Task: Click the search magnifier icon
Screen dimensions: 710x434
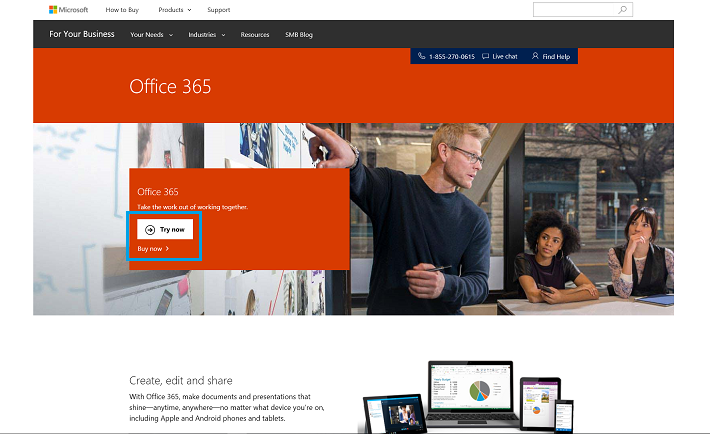Action: click(623, 10)
